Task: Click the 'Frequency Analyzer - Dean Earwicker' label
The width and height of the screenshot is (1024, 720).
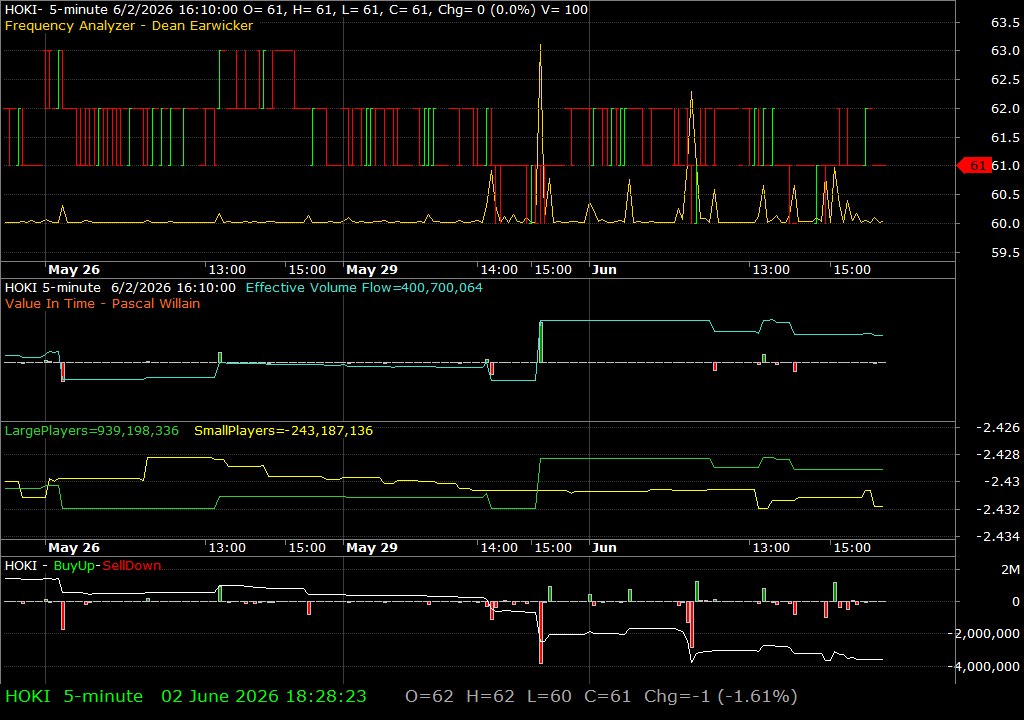Action: tap(129, 25)
